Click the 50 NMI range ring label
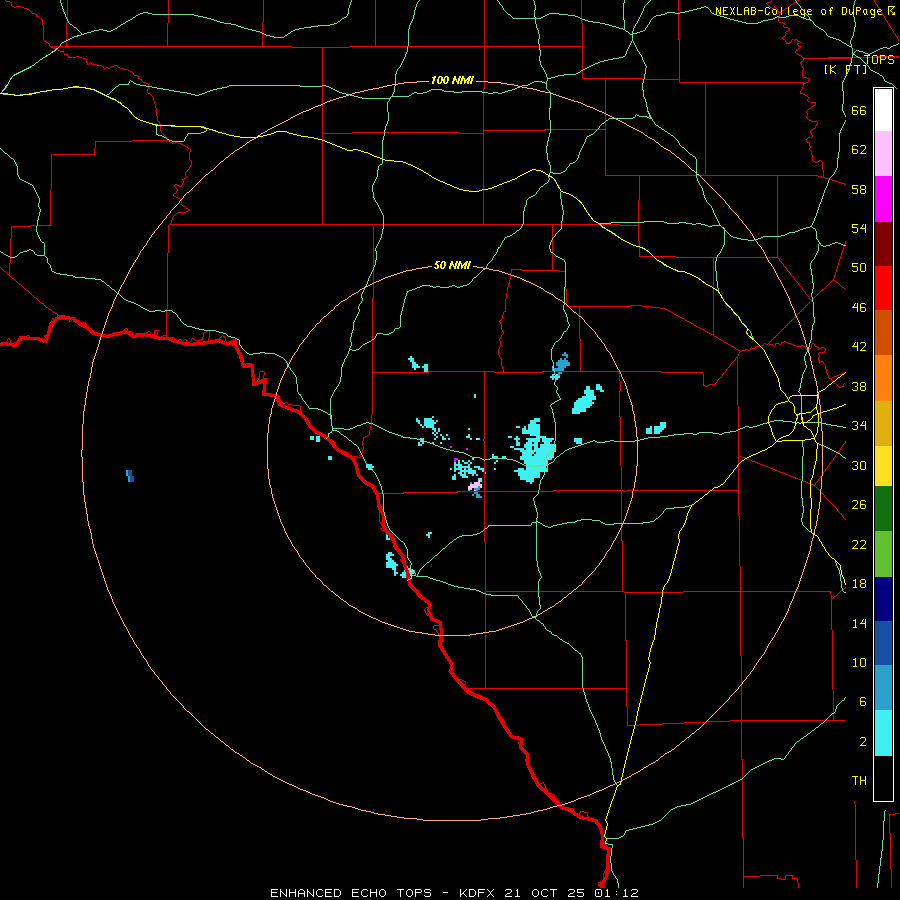 tap(452, 265)
